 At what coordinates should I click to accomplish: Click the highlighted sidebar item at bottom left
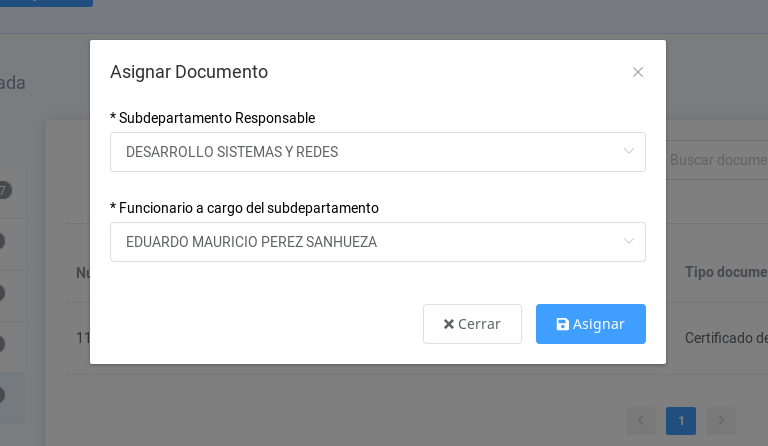click(12, 395)
